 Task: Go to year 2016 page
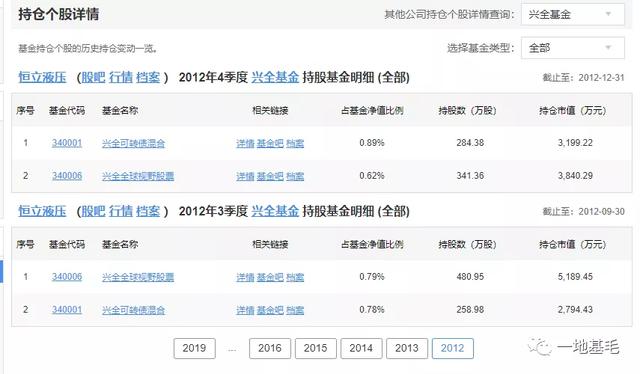[270, 348]
